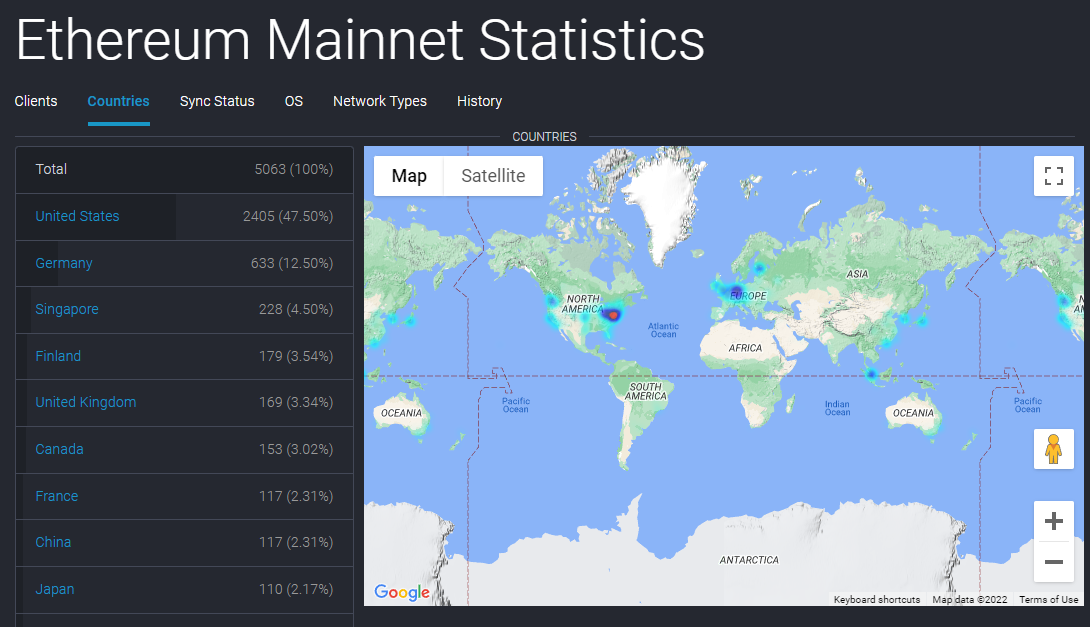Click the 169 (3.34%) United Kingdom value

[x=296, y=402]
